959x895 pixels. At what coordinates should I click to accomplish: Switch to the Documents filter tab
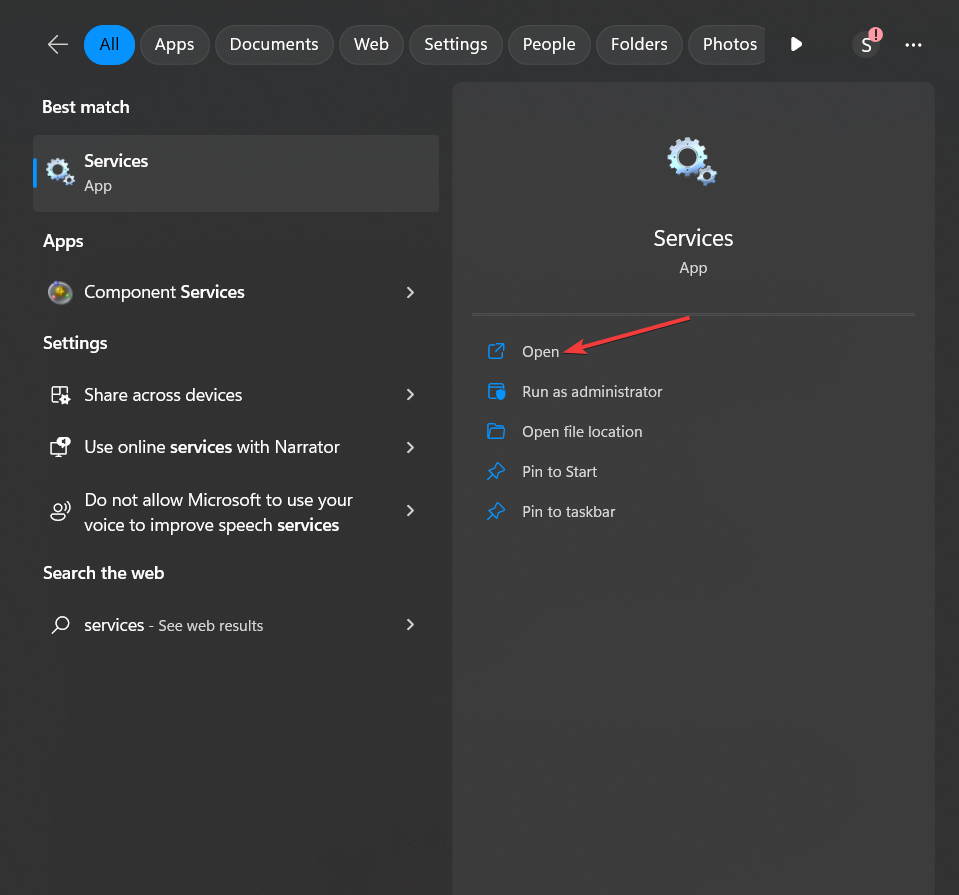click(274, 45)
